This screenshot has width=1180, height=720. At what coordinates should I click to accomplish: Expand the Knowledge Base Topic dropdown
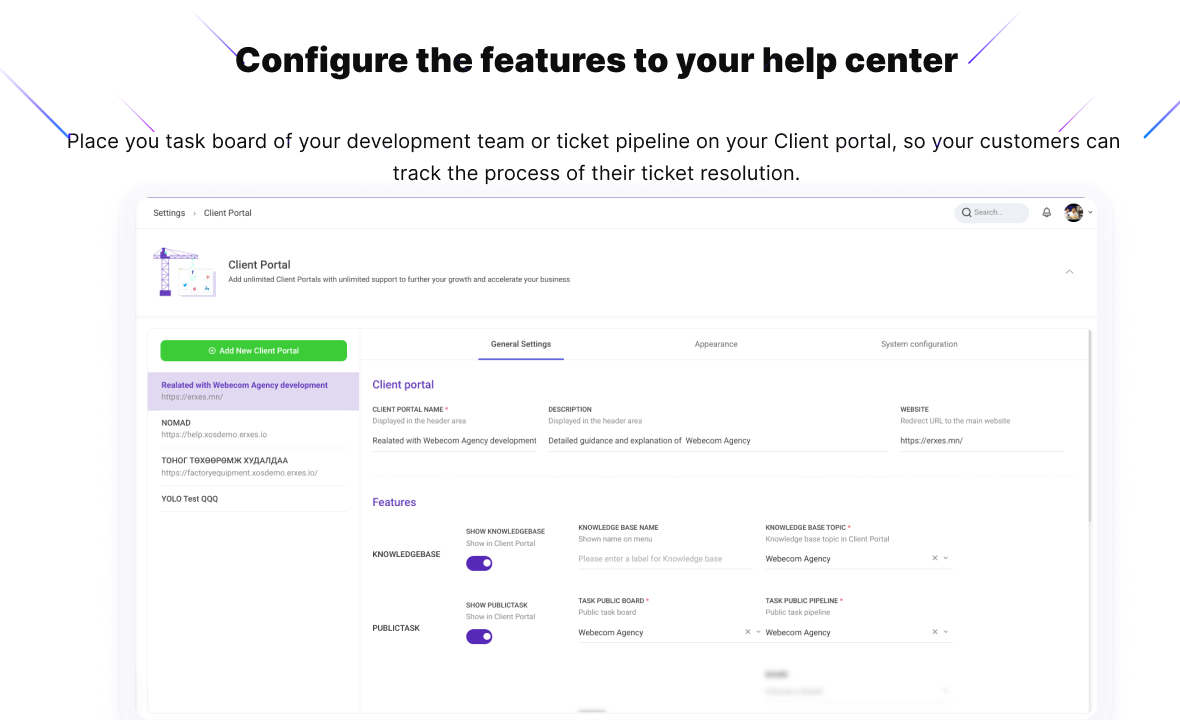point(946,559)
